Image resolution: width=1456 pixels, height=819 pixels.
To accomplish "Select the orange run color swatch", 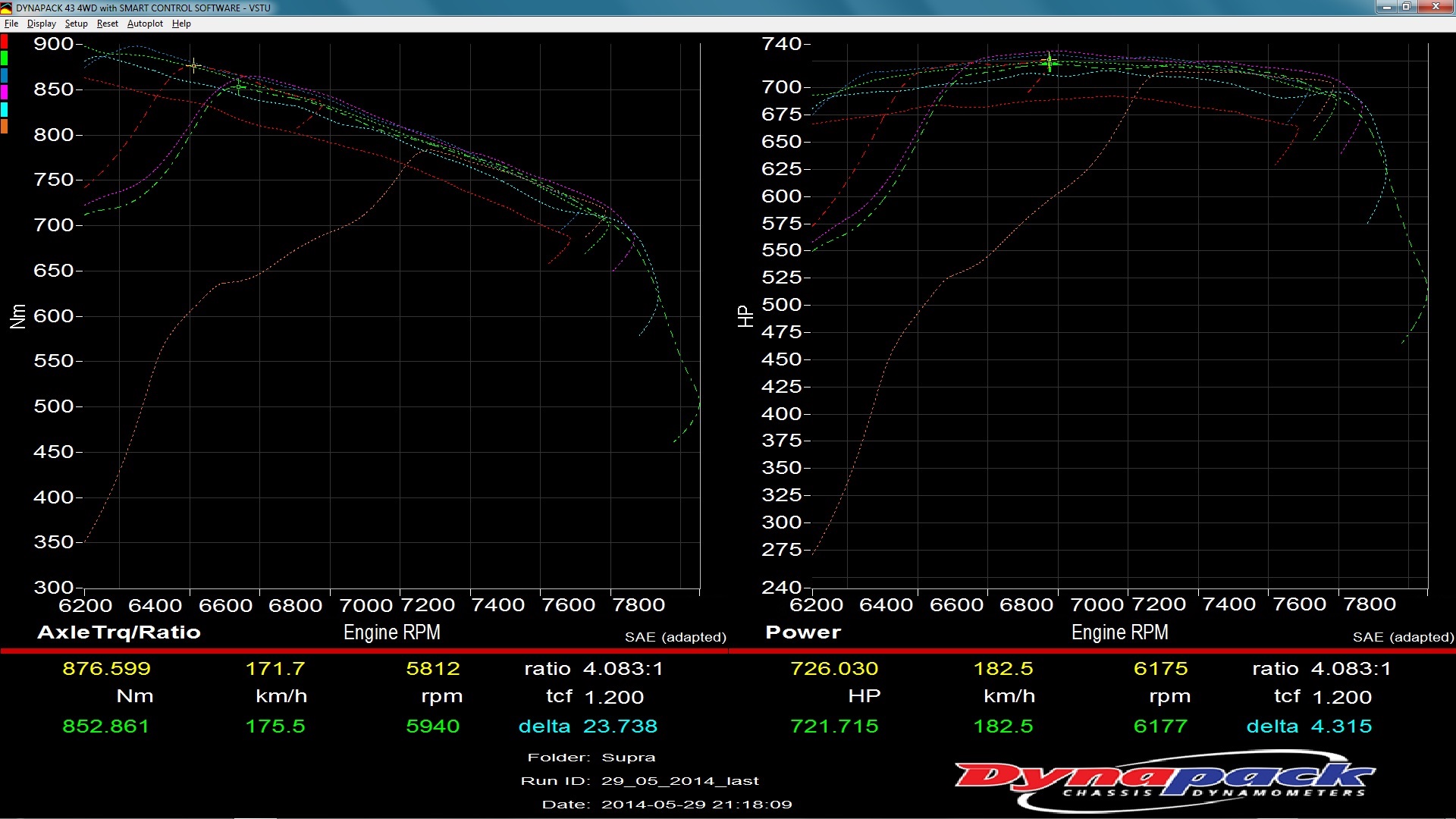I will (5, 126).
